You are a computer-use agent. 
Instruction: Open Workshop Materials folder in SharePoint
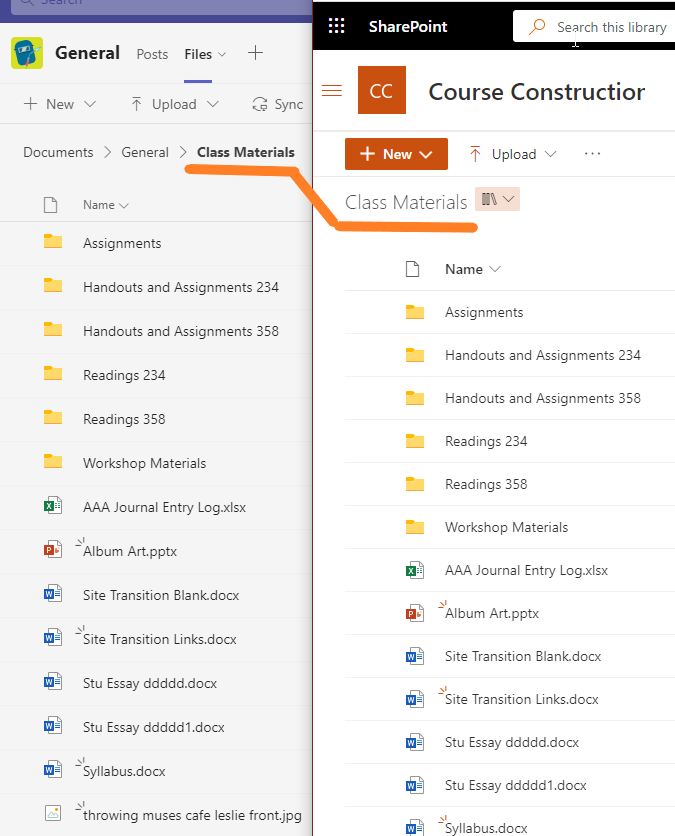pos(507,527)
